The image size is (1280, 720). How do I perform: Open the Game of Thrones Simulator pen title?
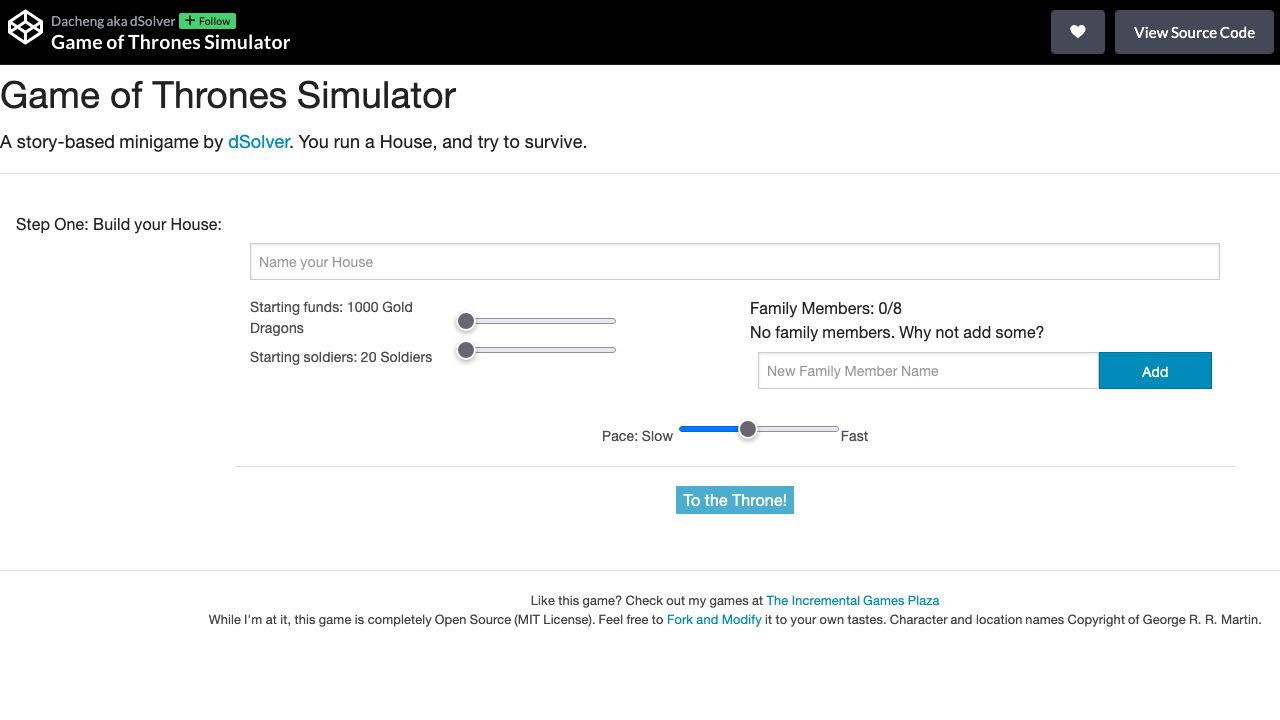[171, 42]
